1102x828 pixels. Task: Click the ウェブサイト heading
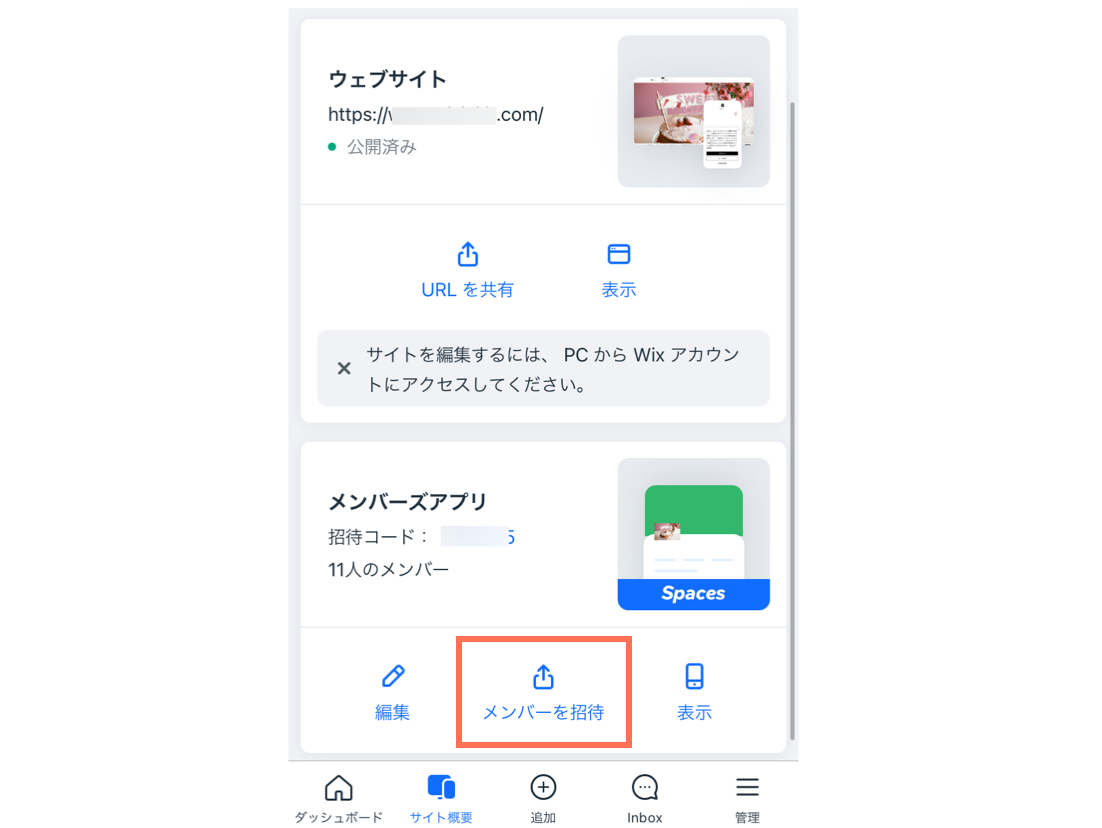click(387, 79)
